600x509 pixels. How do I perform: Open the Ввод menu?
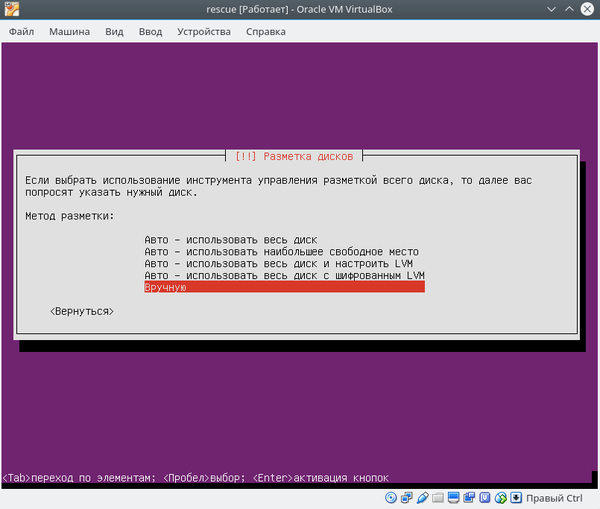[x=150, y=32]
